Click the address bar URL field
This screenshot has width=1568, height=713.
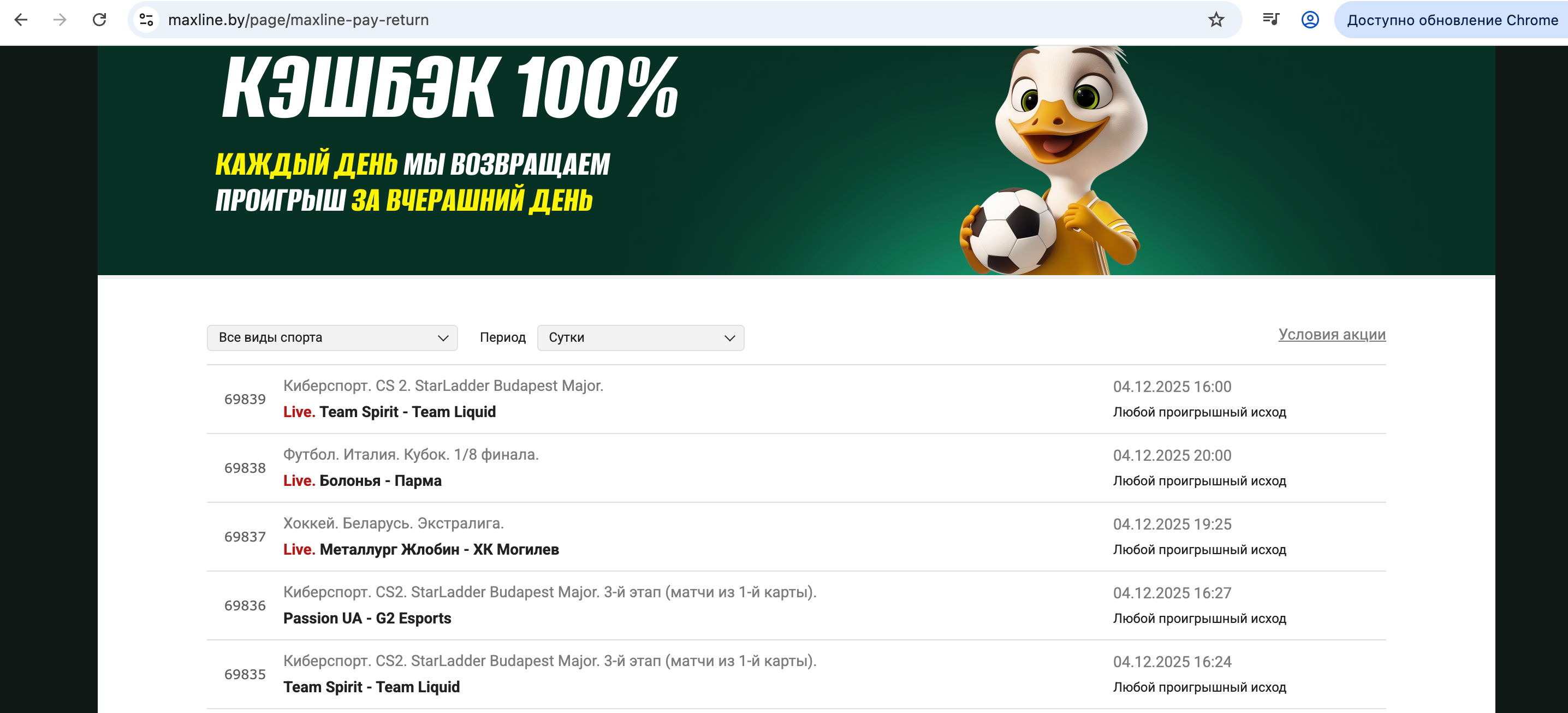point(682,20)
